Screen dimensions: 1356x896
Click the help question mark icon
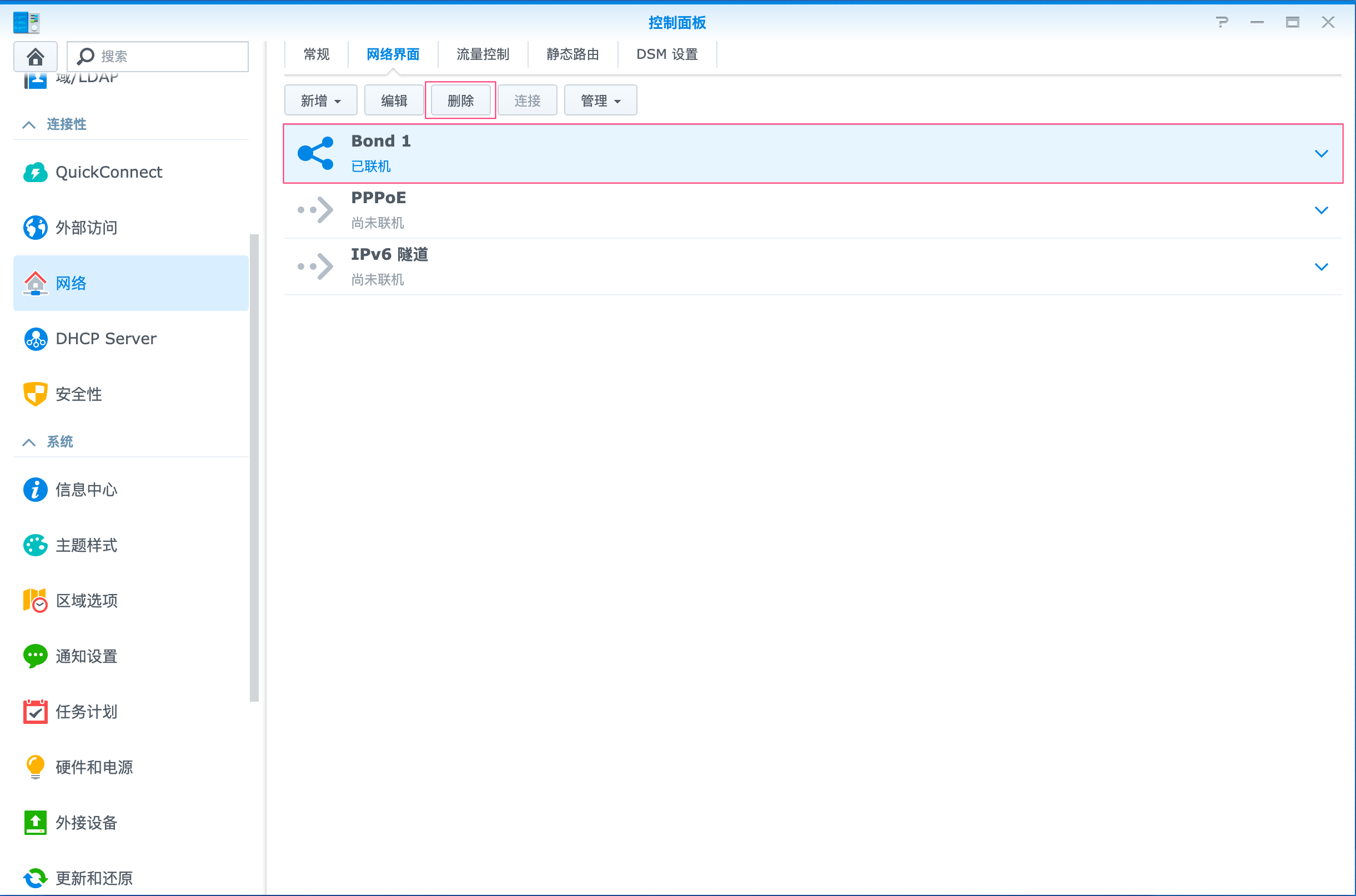coord(1221,22)
